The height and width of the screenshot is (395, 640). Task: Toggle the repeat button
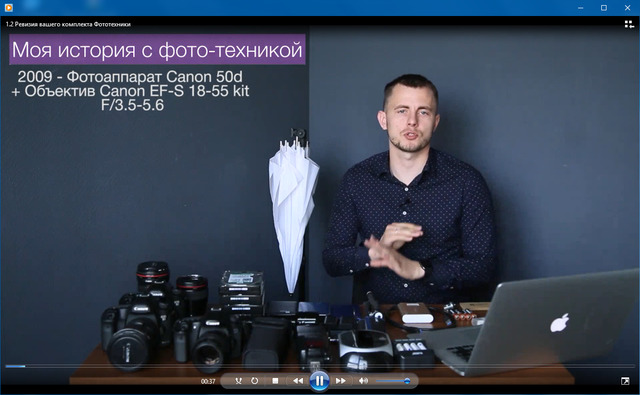pyautogui.click(x=255, y=381)
